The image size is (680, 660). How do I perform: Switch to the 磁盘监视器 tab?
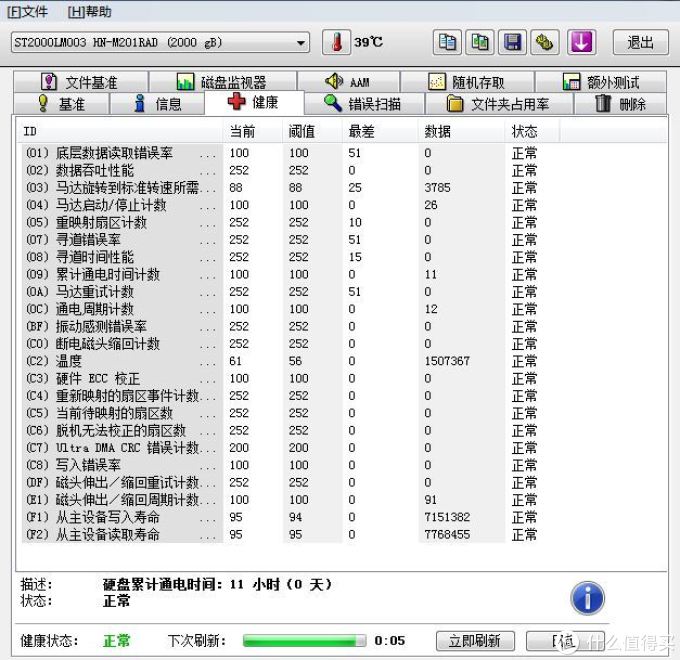222,82
